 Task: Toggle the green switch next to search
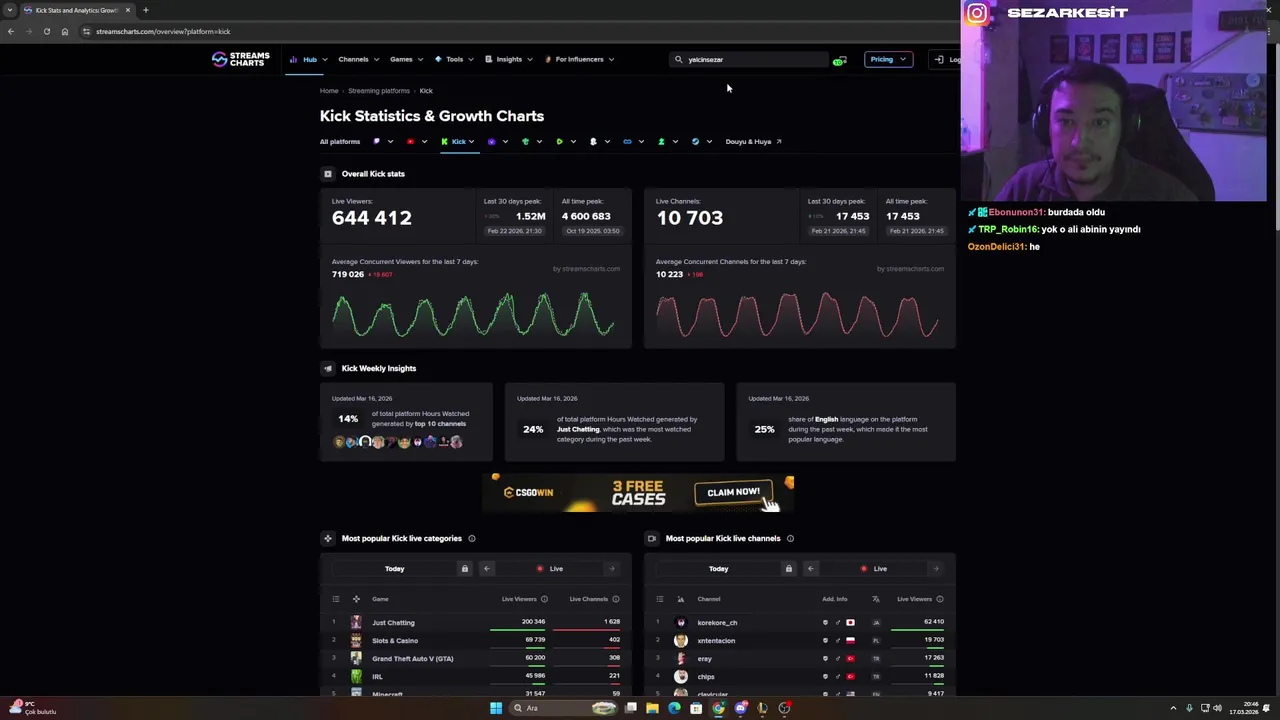(x=840, y=61)
